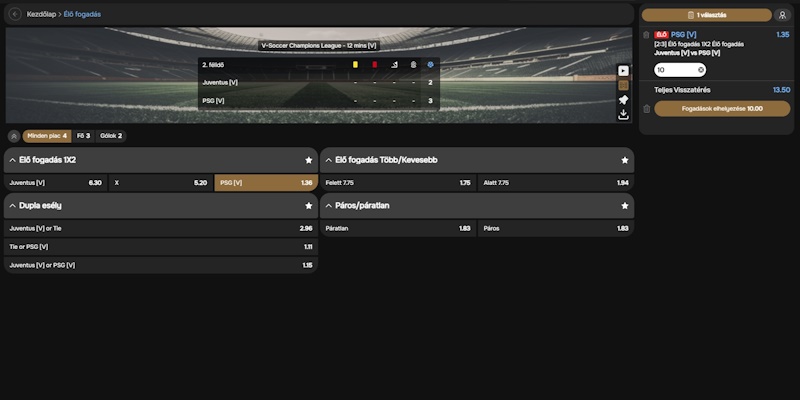Collapse the Élő fogadás 1X2 section
This screenshot has height=400, width=800.
(x=13, y=160)
